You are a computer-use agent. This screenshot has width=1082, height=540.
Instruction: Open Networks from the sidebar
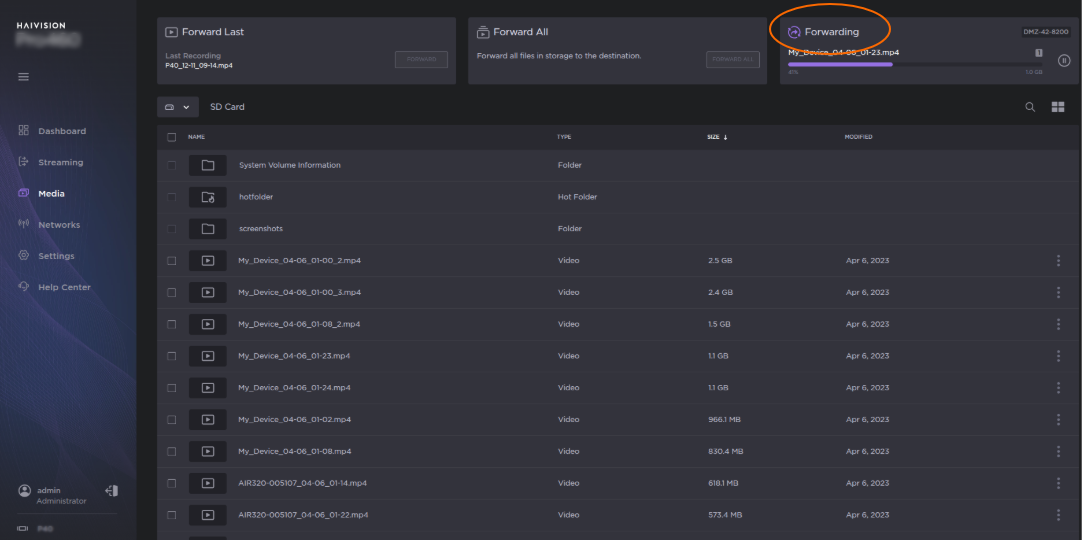coord(59,225)
